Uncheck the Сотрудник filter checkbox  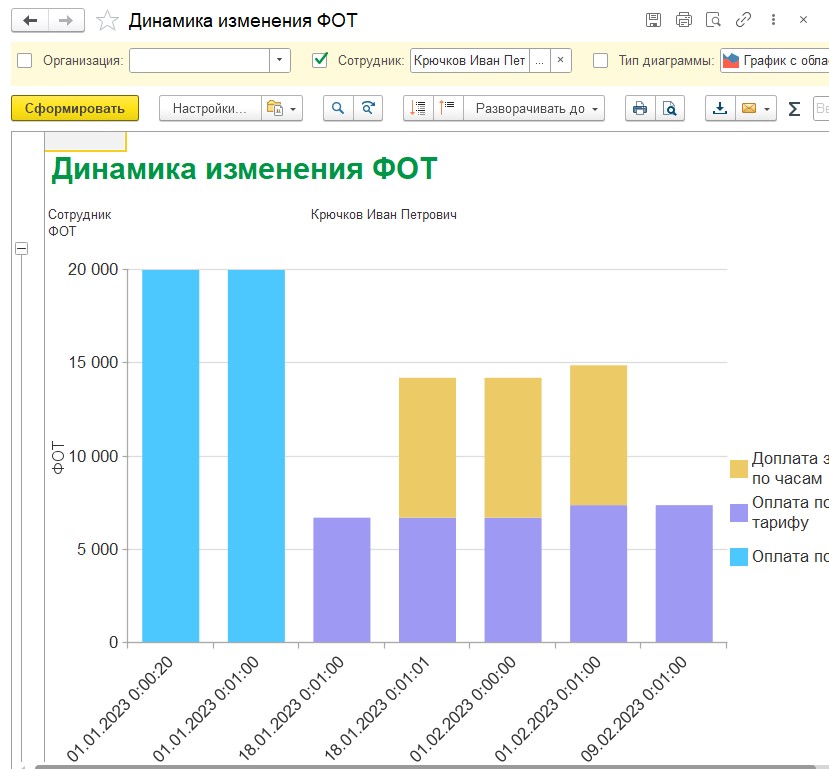pyautogui.click(x=320, y=60)
